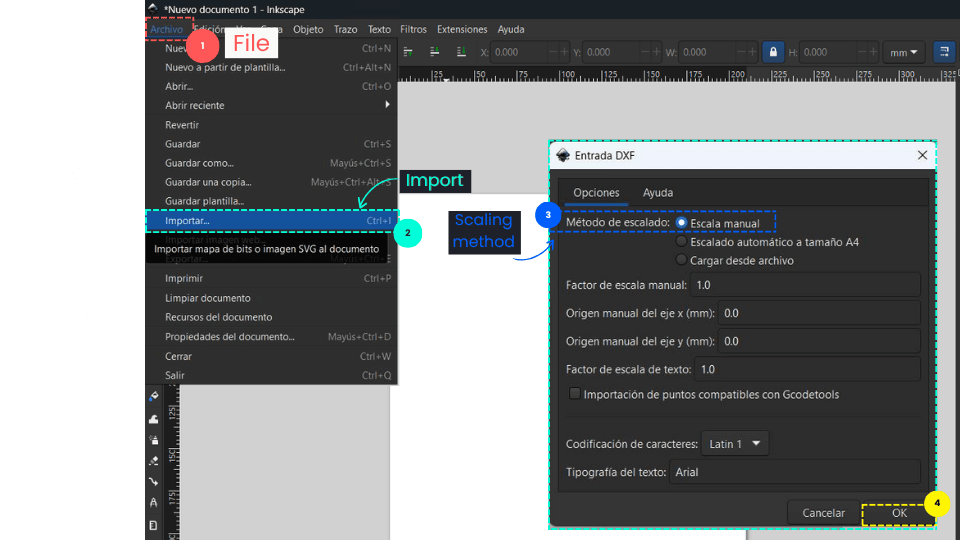This screenshot has width=960, height=540.
Task: Select the Tweak tool in toolbox
Action: point(153,419)
